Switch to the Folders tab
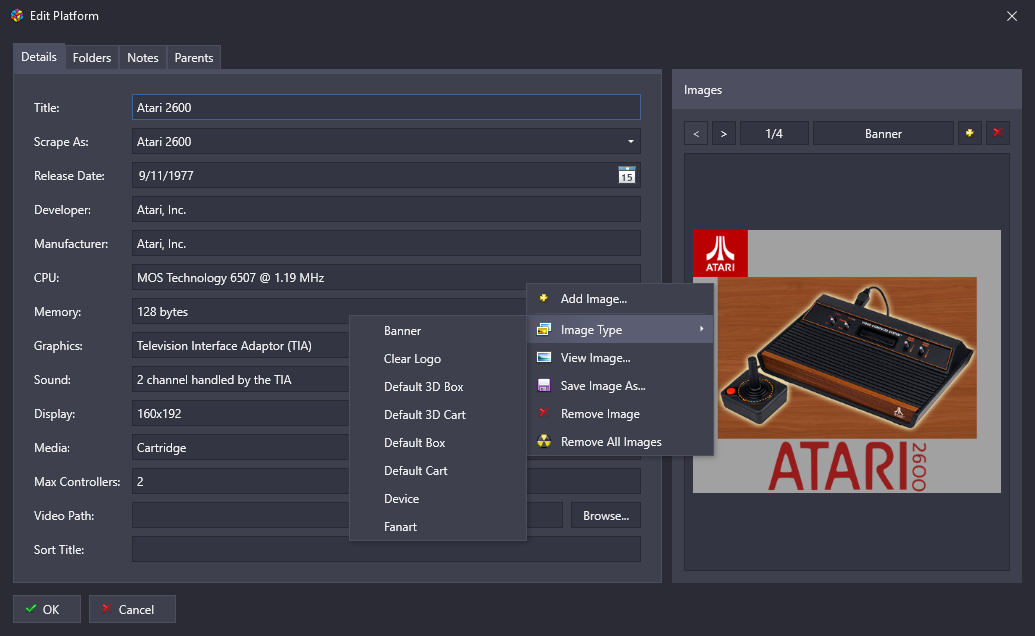Viewport: 1035px width, 636px height. tap(92, 57)
